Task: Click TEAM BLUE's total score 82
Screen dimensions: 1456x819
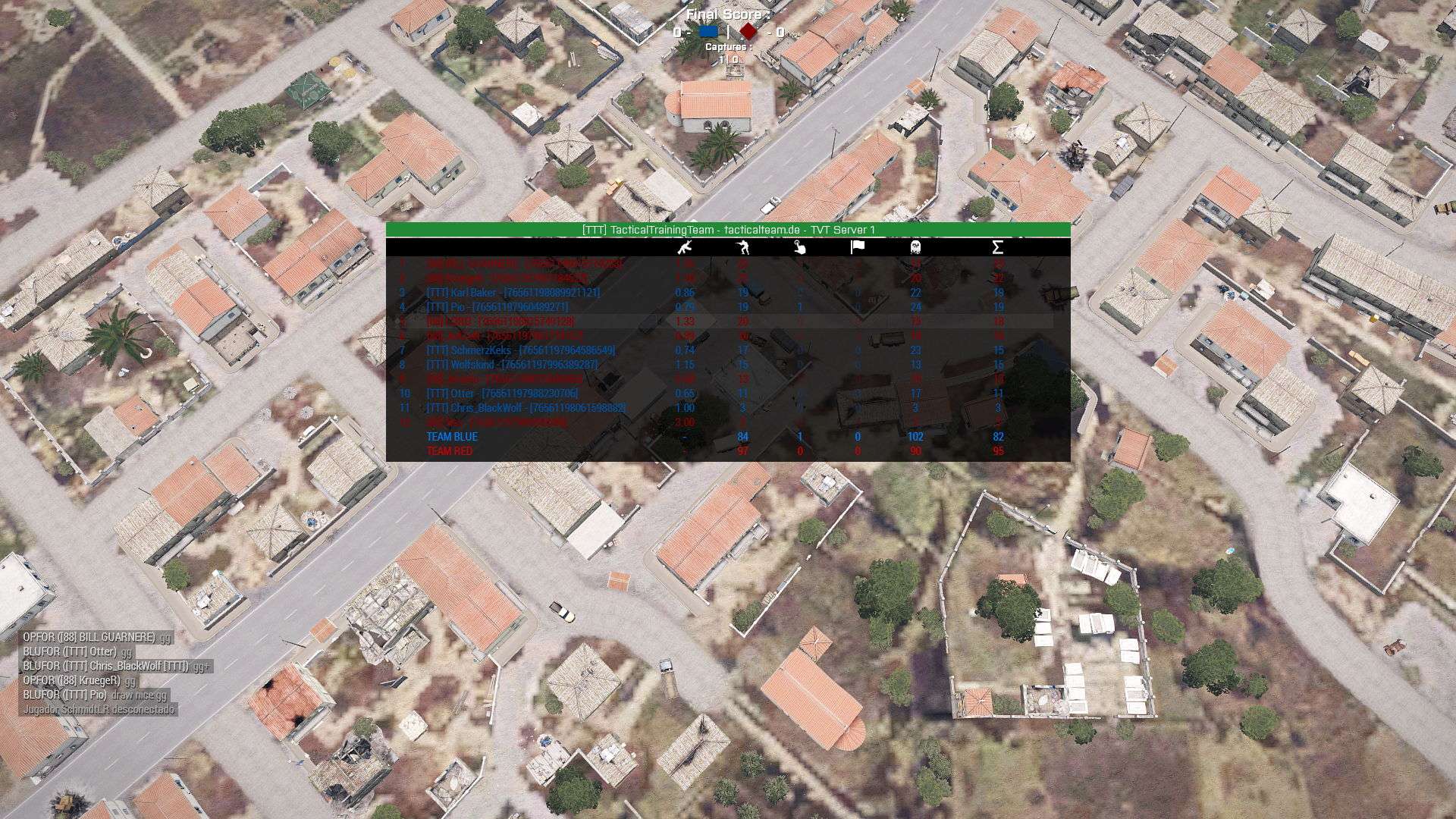Action: tap(998, 437)
